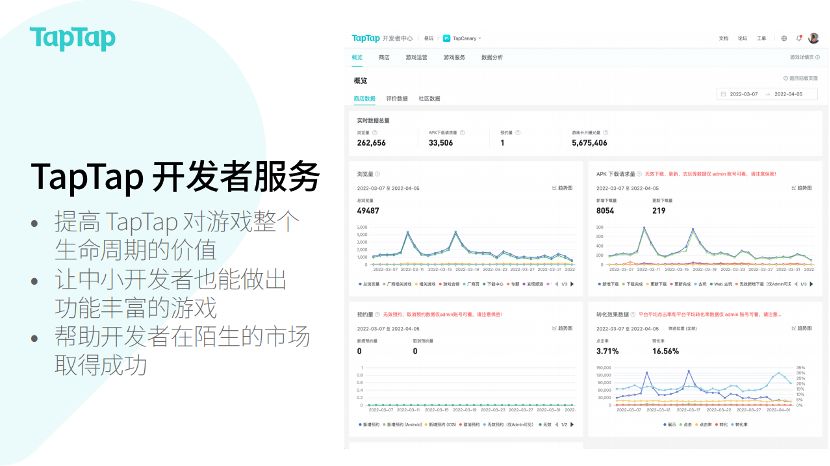The height and width of the screenshot is (466, 830).
Task: Click info icon beside APK 下载请求量 chart title
Action: click(639, 174)
